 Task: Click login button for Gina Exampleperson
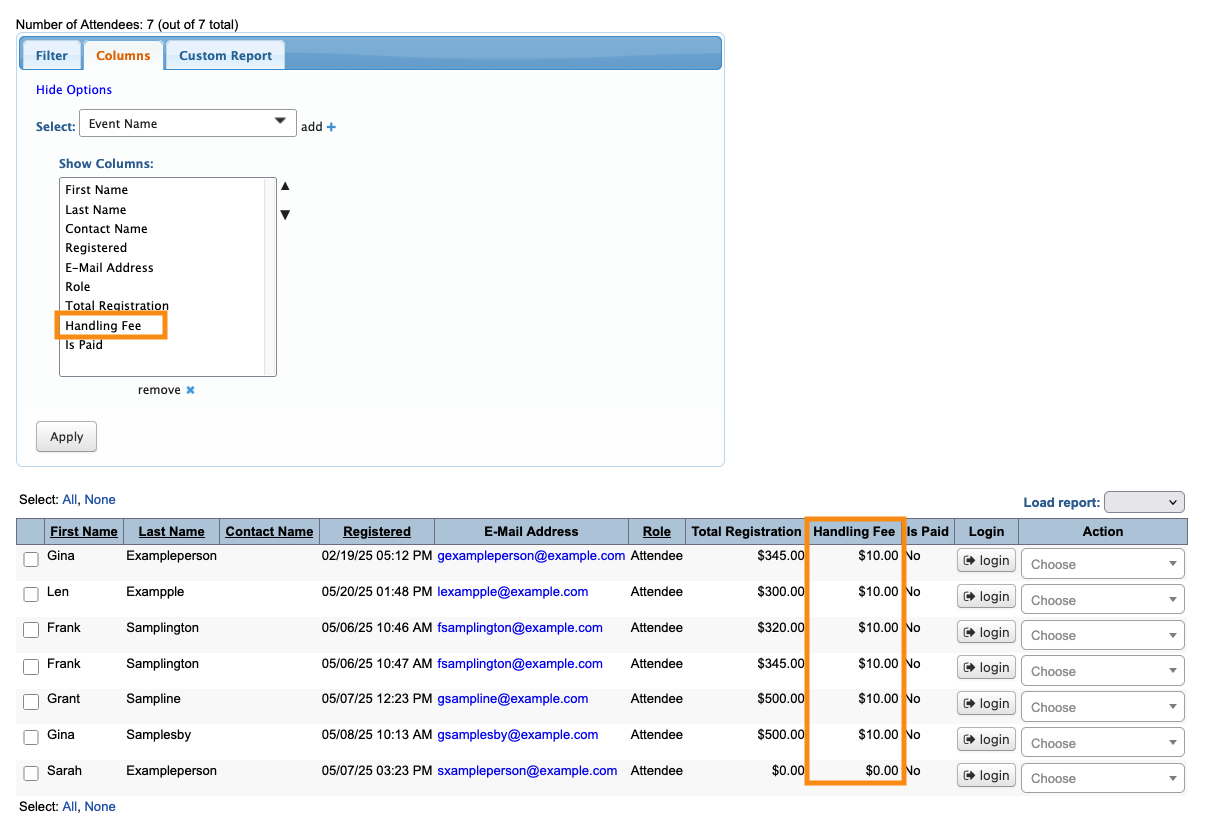[x=986, y=561]
